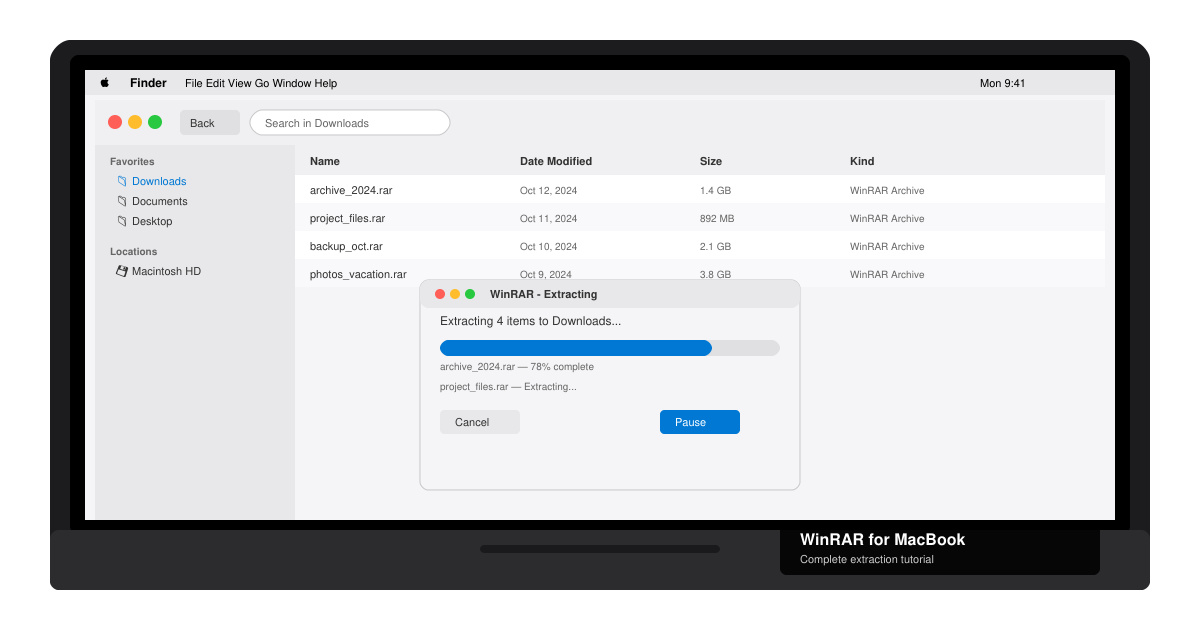1200x630 pixels.
Task: Click the Oct 11, 2024 date cell
Action: [548, 218]
